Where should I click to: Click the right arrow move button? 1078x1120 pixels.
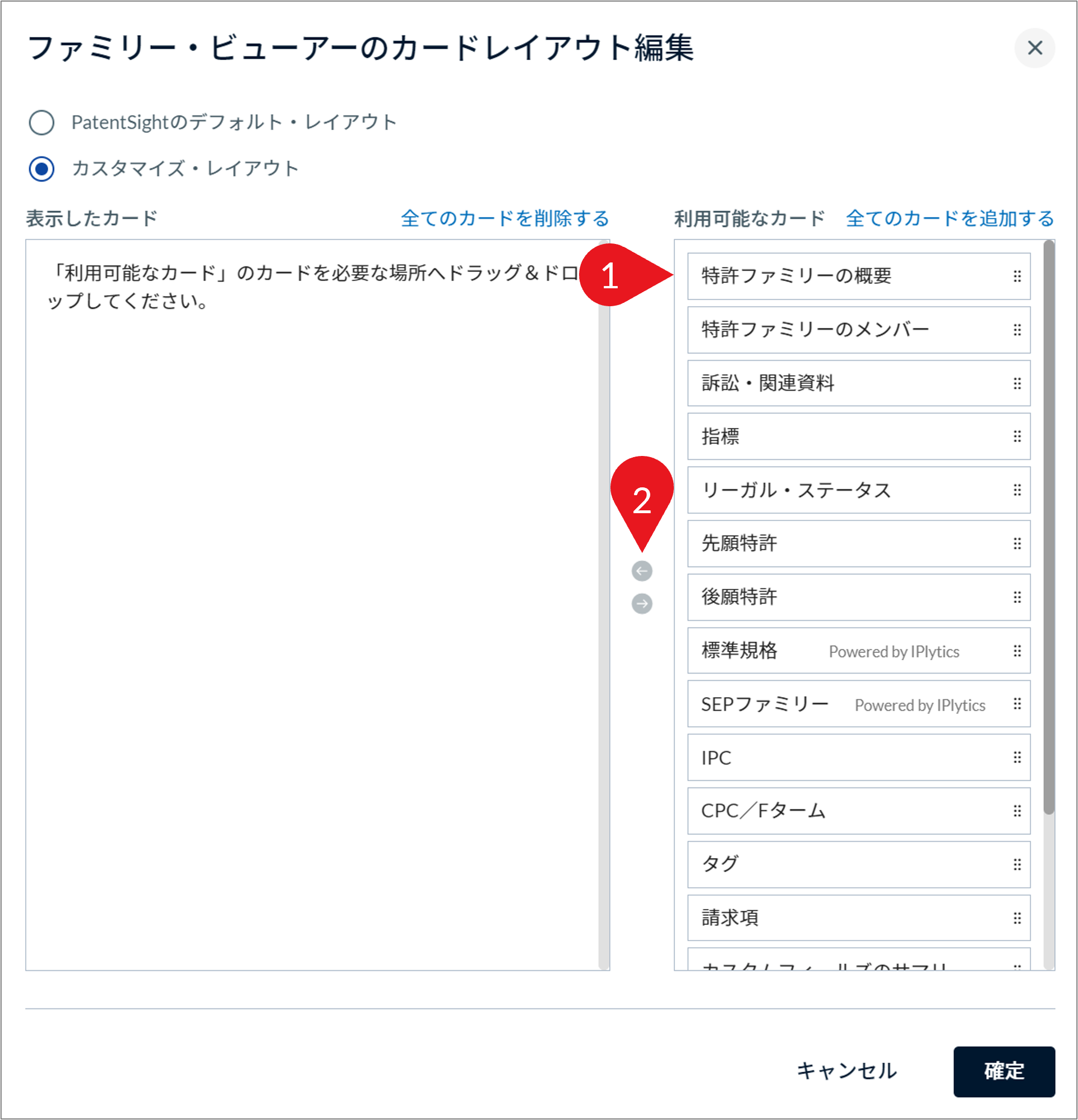[x=641, y=603]
